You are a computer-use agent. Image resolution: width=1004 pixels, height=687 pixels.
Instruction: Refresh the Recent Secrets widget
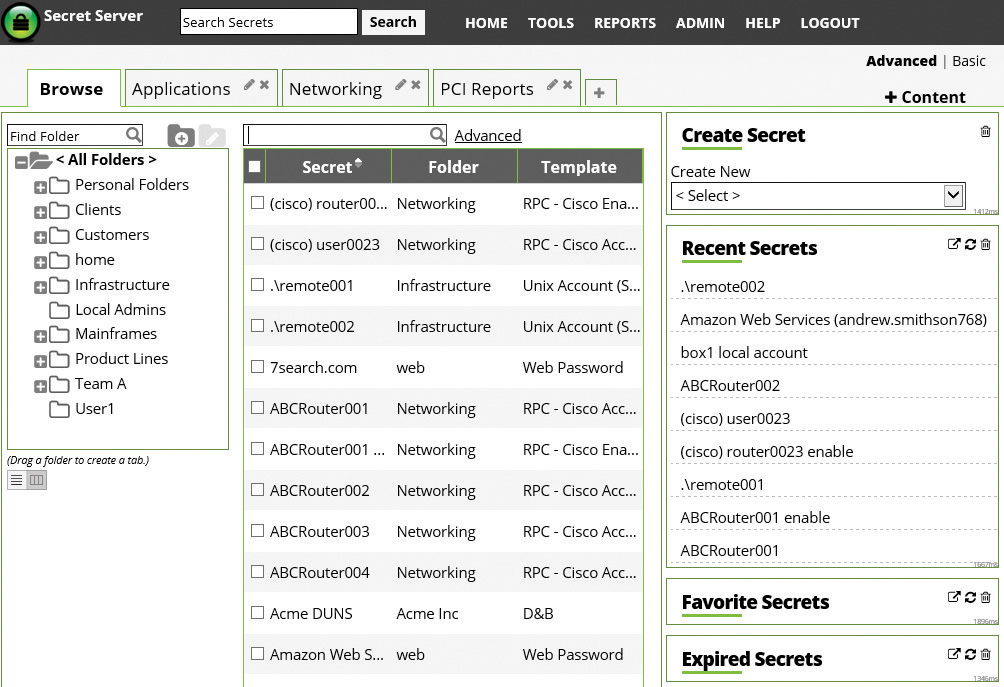[970, 244]
